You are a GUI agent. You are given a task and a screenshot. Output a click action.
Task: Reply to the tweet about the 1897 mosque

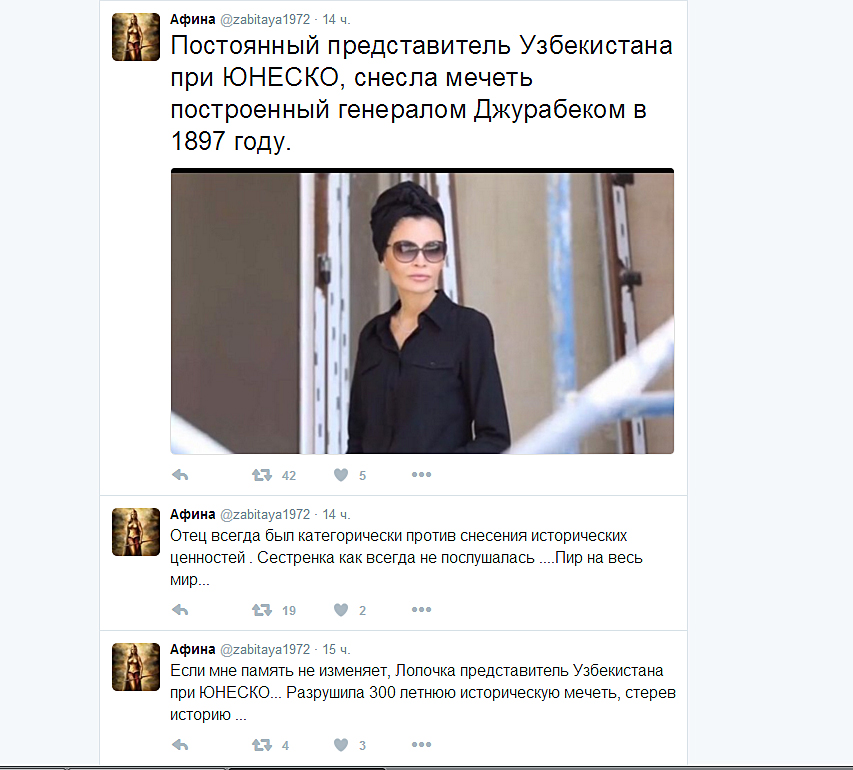click(180, 476)
